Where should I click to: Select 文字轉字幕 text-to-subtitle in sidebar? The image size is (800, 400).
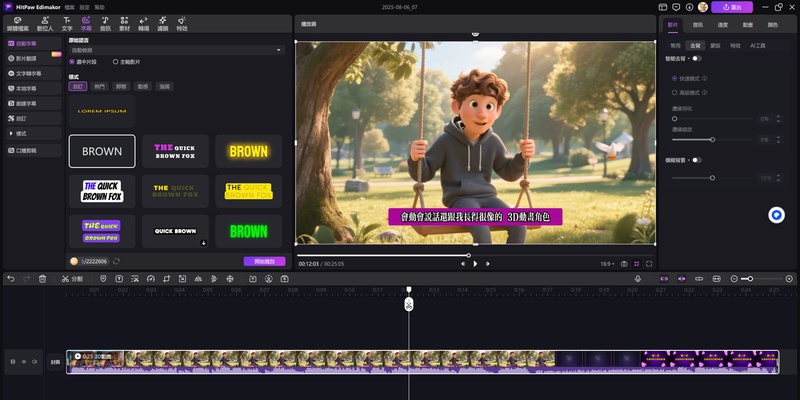coord(34,73)
